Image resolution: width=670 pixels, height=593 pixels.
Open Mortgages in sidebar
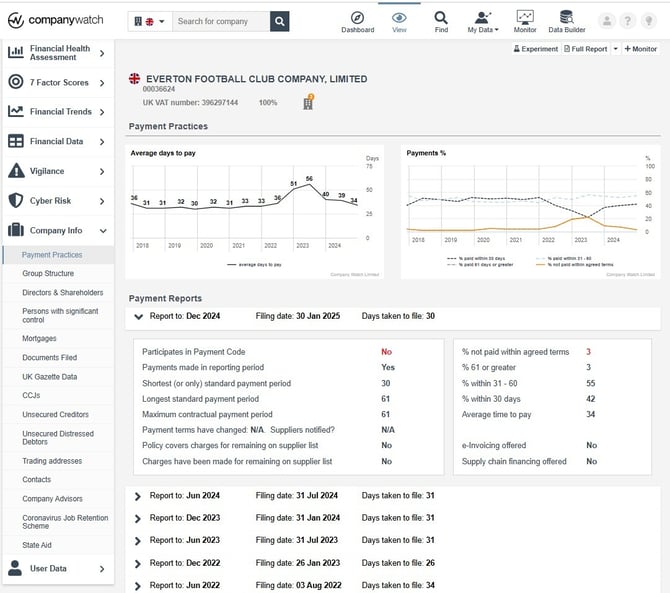[x=39, y=338]
